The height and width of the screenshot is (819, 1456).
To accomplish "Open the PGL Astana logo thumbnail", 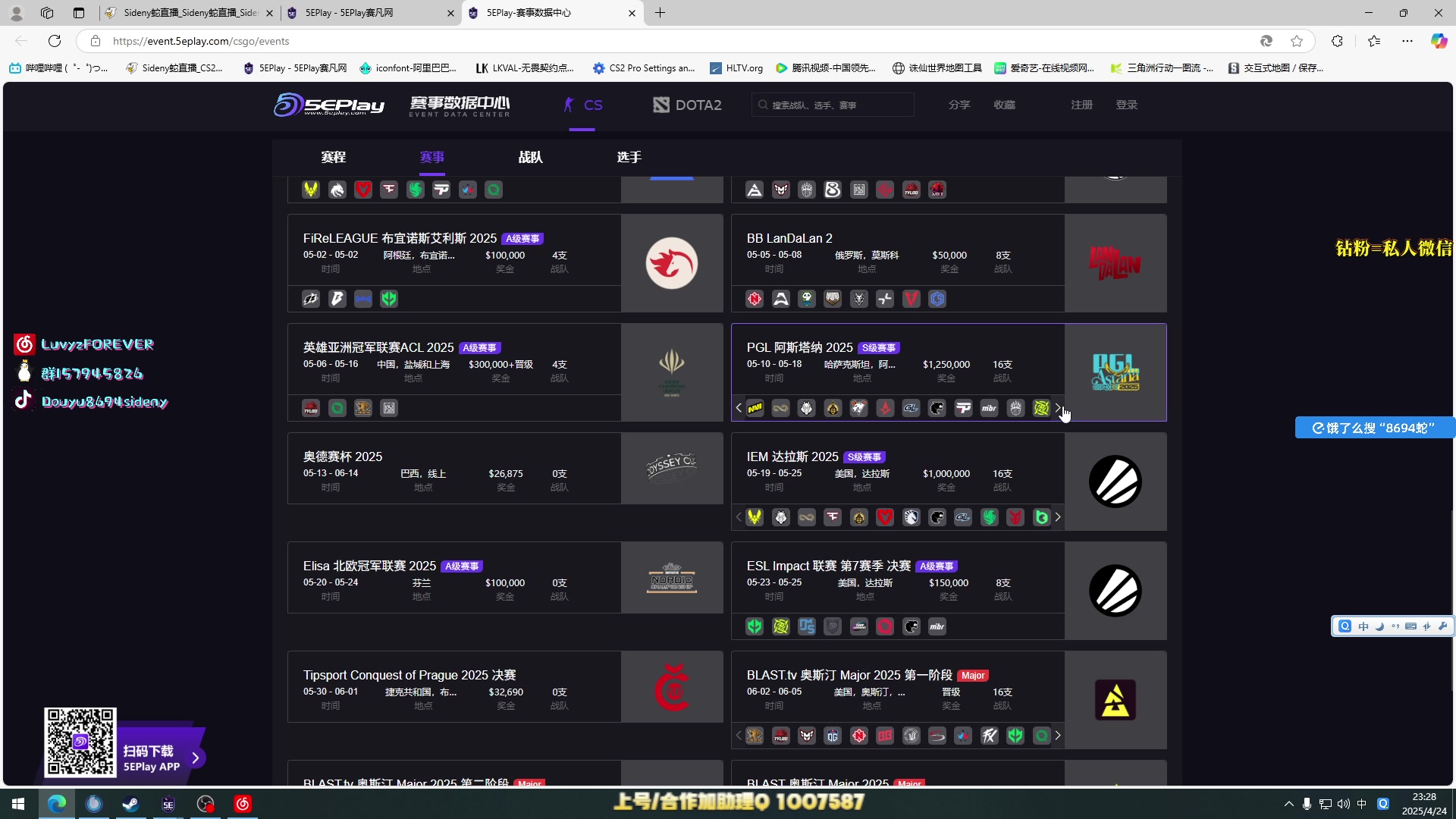I will coord(1116,372).
